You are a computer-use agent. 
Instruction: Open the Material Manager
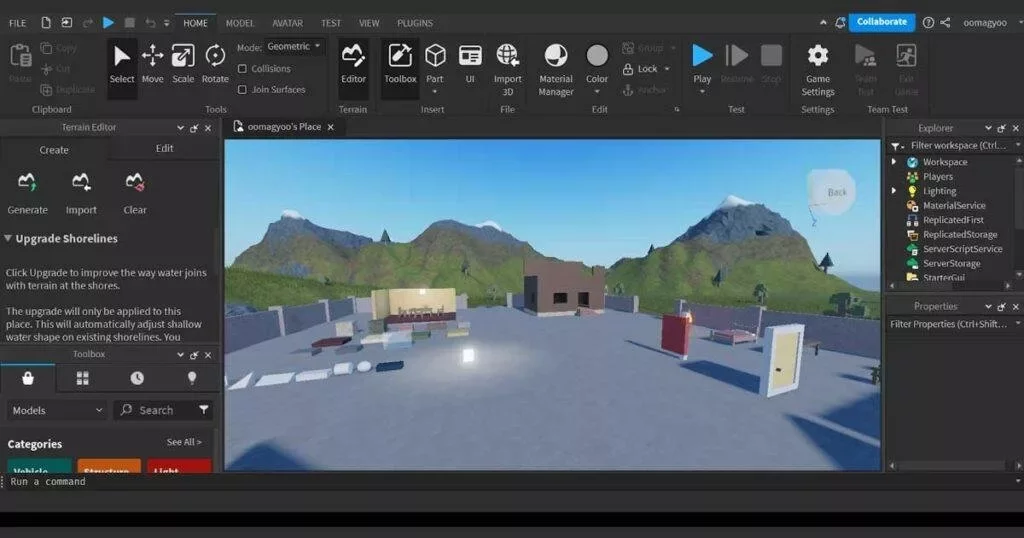(556, 69)
